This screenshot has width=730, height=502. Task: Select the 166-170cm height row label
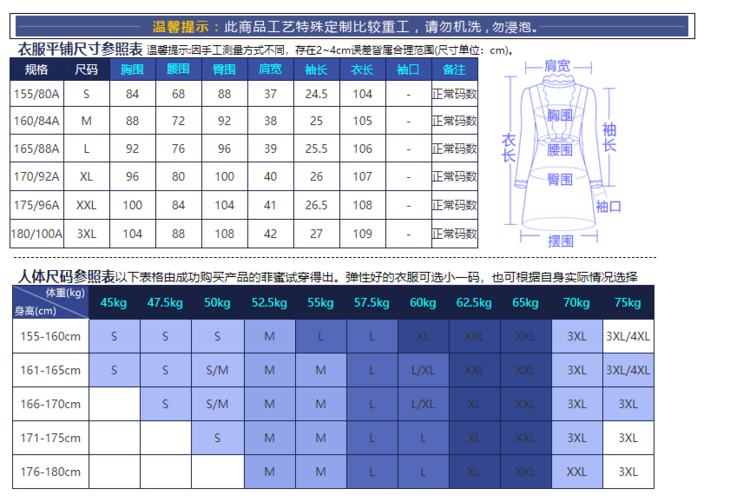pos(50,404)
